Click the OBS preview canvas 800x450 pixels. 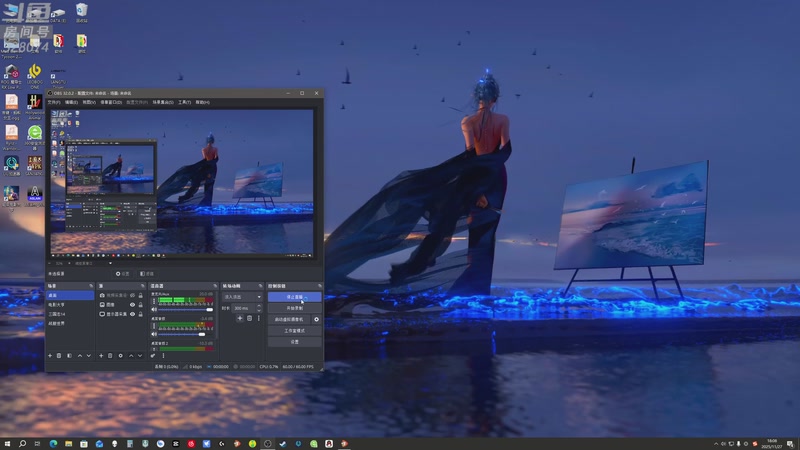point(182,181)
